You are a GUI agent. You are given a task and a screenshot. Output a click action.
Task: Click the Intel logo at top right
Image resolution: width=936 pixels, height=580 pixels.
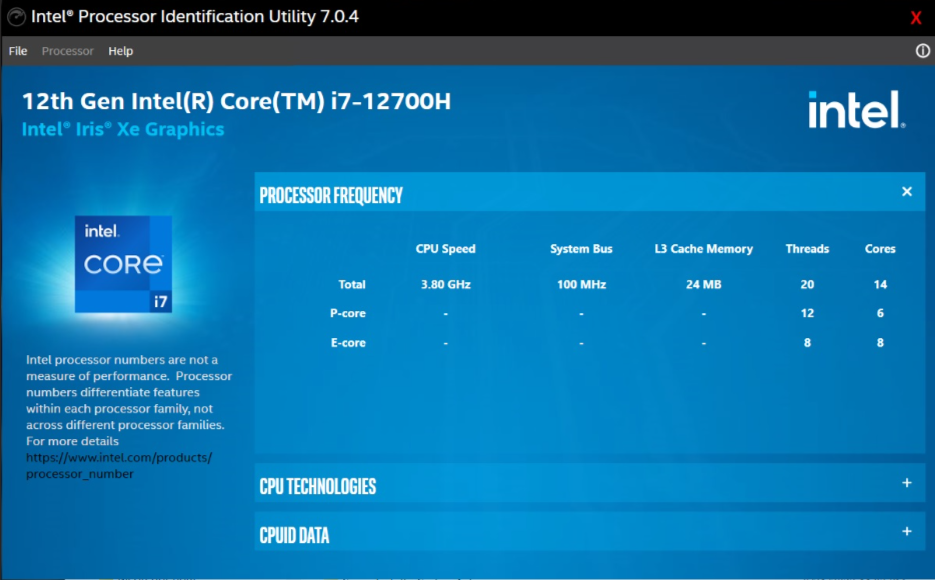pos(857,109)
